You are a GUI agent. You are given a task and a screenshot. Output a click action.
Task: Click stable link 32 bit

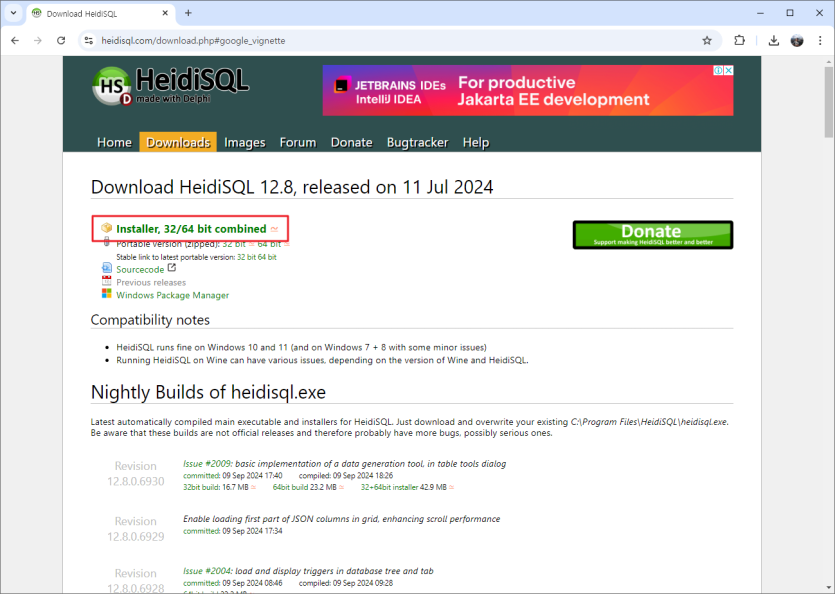point(246,257)
